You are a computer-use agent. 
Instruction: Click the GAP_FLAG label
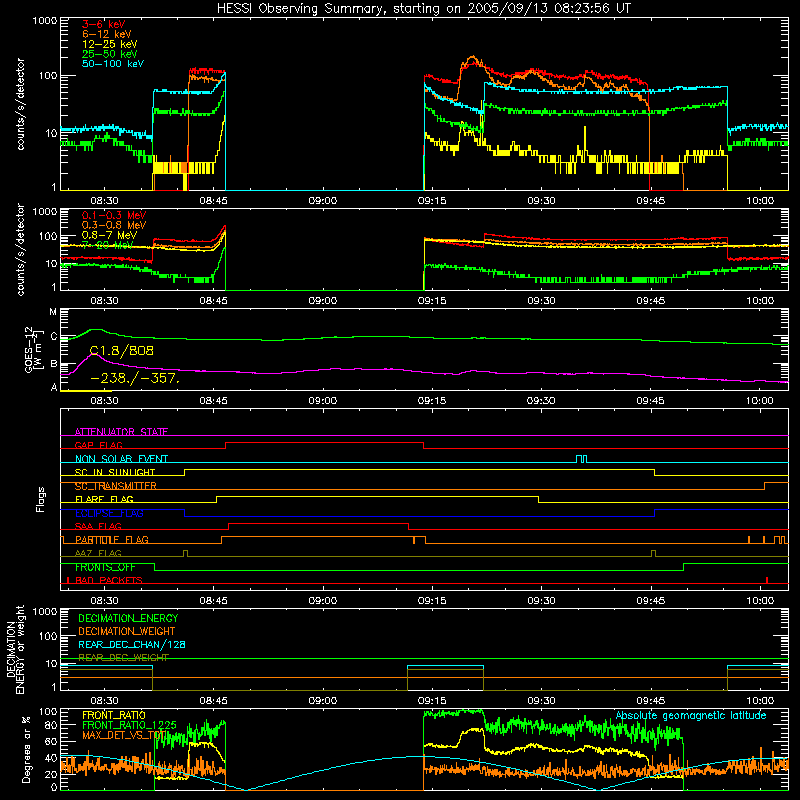click(98, 445)
